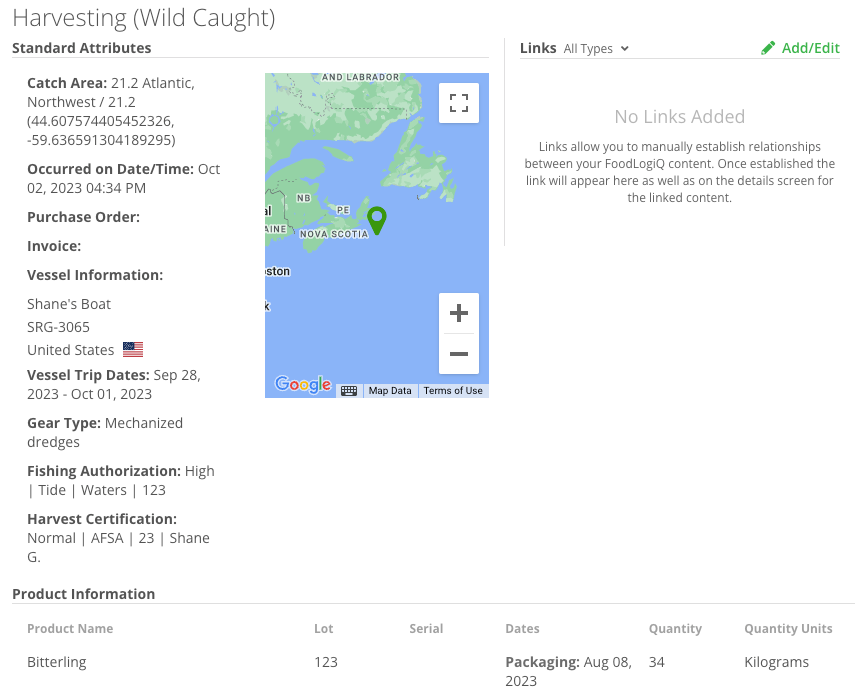This screenshot has height=699, width=866.
Task: Click the Gear Type label
Action: coord(64,423)
